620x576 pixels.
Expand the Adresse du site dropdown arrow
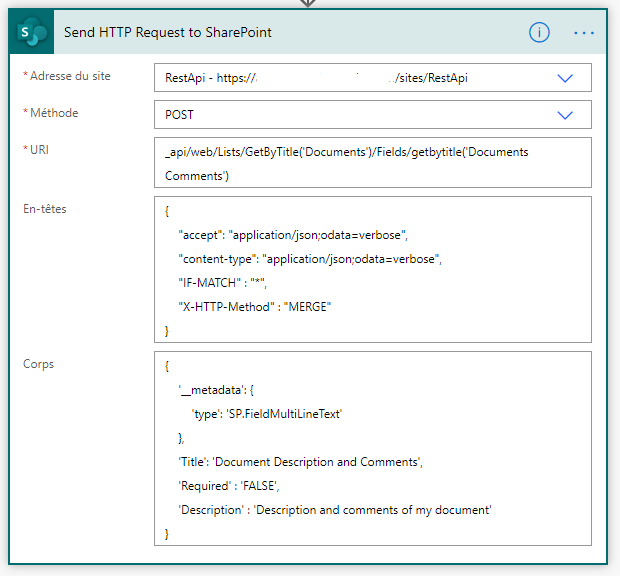[x=565, y=78]
